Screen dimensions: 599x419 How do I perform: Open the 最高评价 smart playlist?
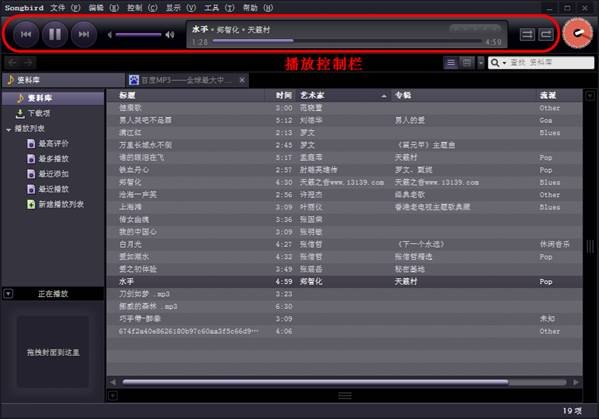point(53,144)
